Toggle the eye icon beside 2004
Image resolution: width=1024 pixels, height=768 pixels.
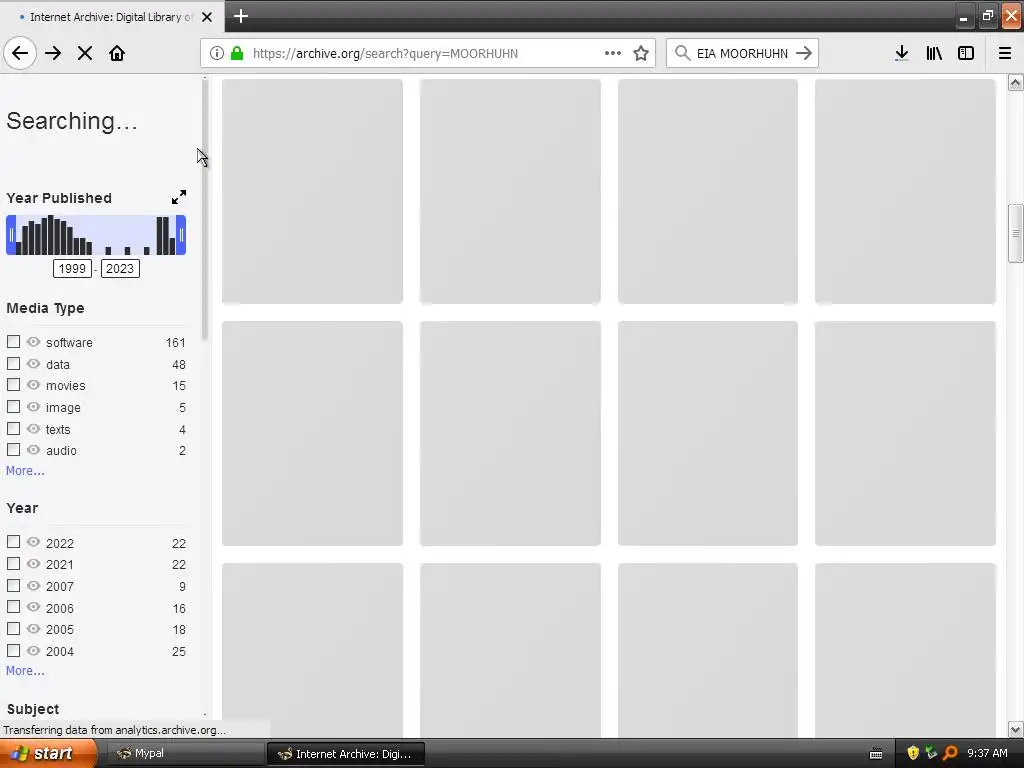coord(33,650)
